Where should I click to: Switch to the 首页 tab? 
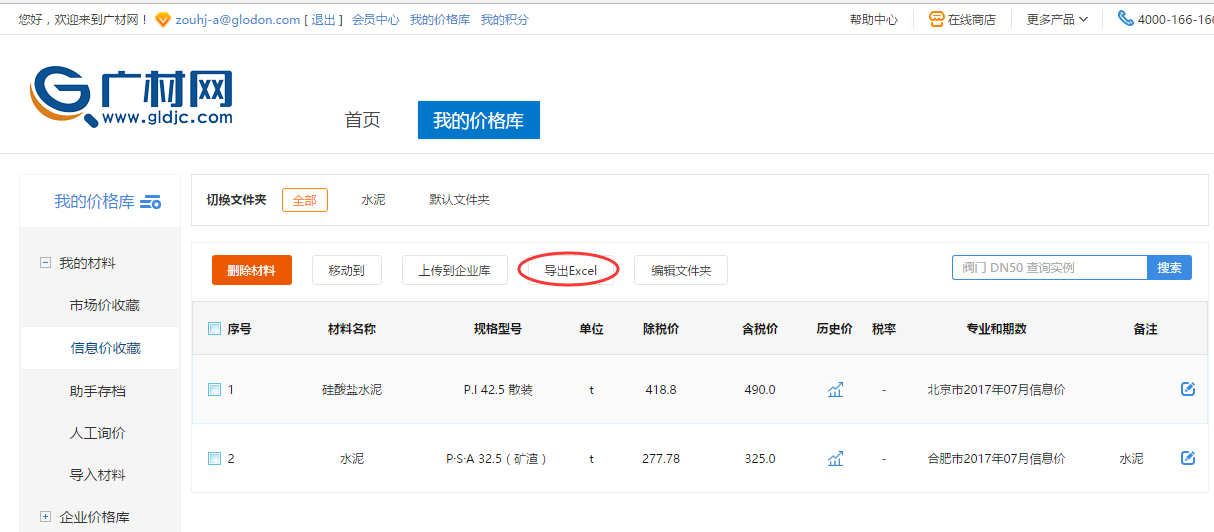tap(362, 120)
